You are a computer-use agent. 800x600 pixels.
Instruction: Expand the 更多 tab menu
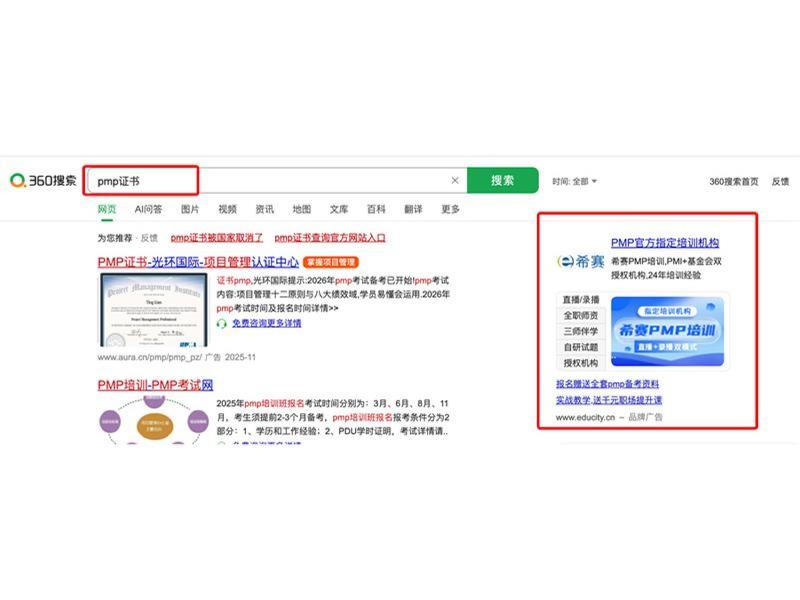click(451, 209)
